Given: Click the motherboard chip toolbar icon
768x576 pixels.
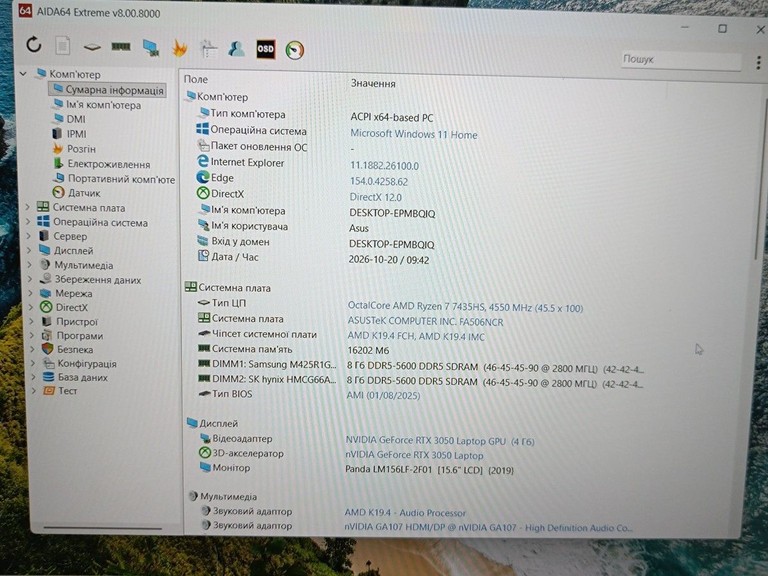Looking at the screenshot, I should click(x=92, y=47).
